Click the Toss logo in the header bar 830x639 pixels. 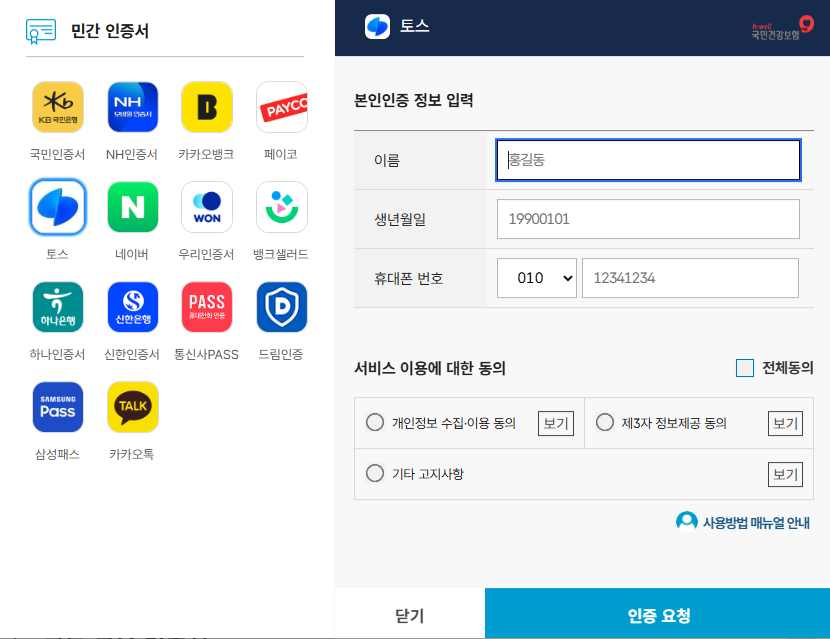[377, 26]
